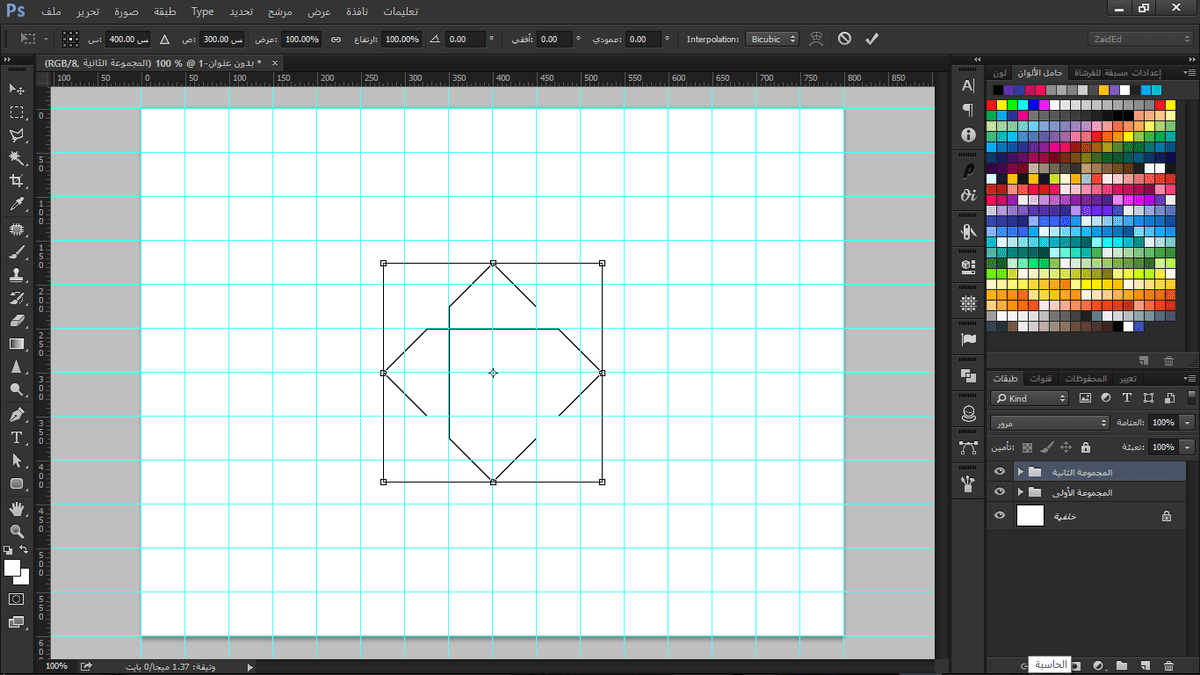Switch to the قنوات (Channels) tab

[x=1042, y=378]
